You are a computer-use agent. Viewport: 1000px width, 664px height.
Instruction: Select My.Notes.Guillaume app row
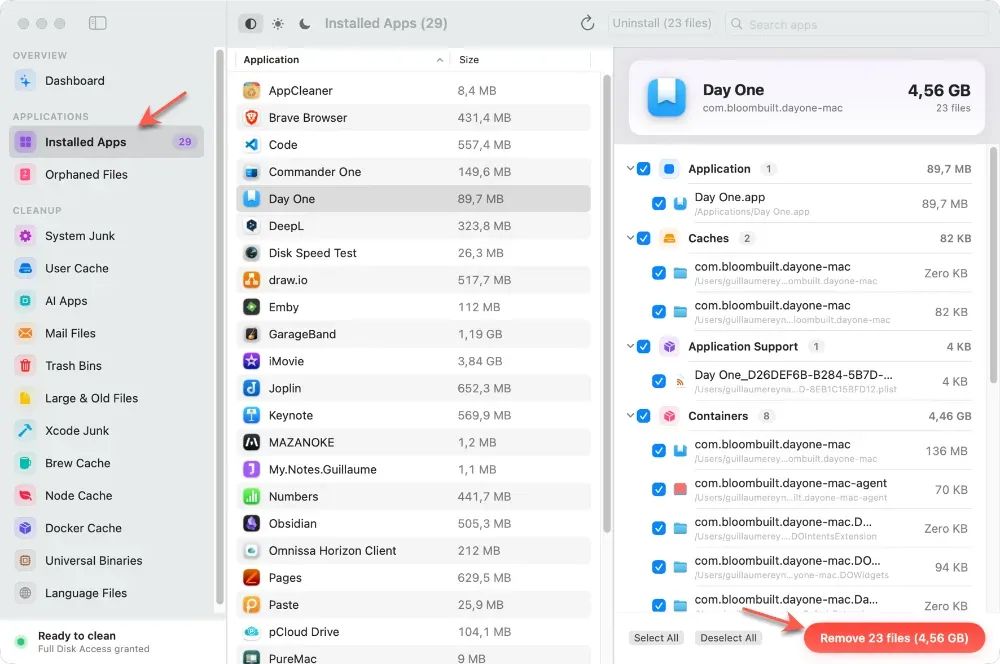pos(413,469)
